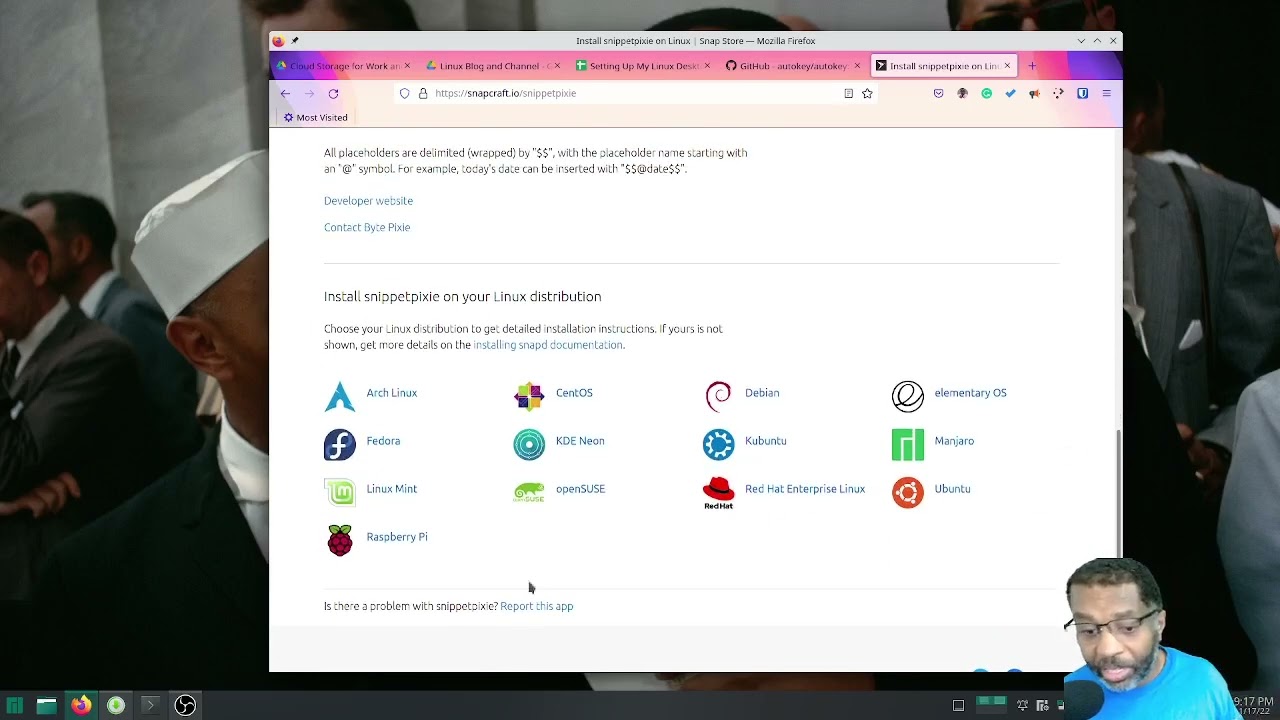Launch OBS Studio from the taskbar
The height and width of the screenshot is (720, 1280).
coord(185,705)
